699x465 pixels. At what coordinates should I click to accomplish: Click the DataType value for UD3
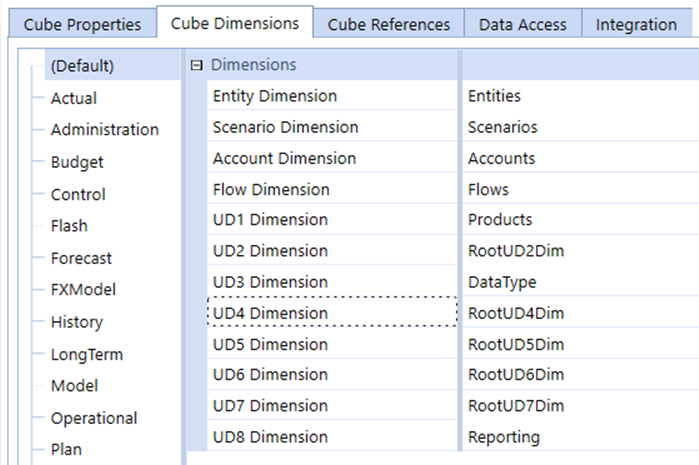pos(580,282)
